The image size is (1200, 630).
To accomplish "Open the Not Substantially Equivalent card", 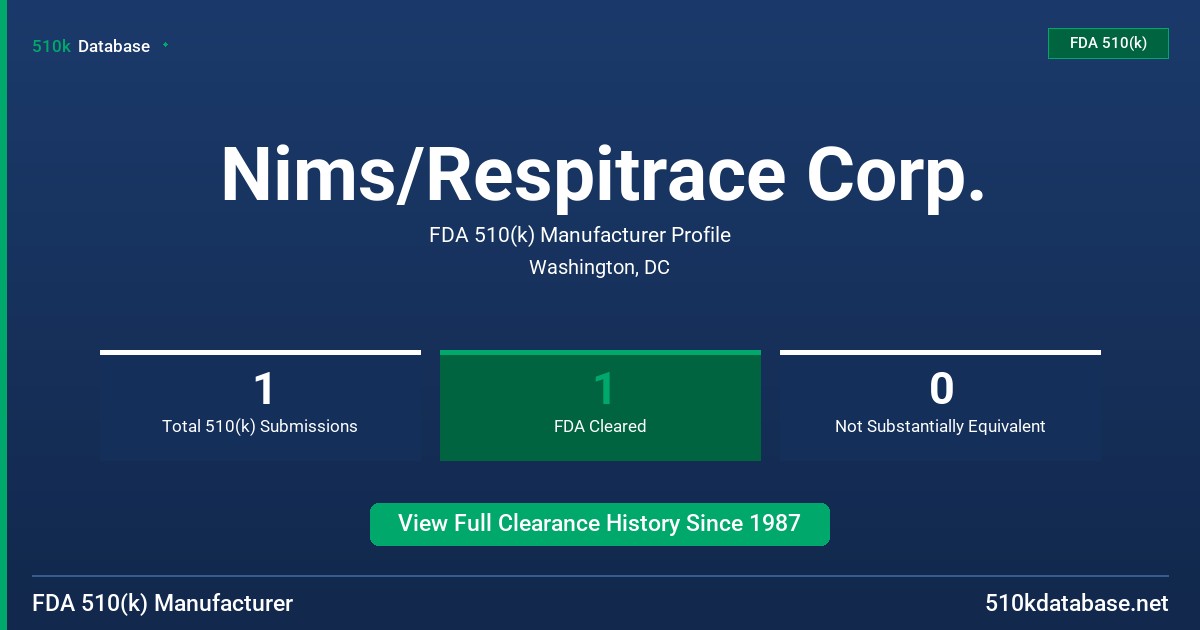I will click(940, 405).
